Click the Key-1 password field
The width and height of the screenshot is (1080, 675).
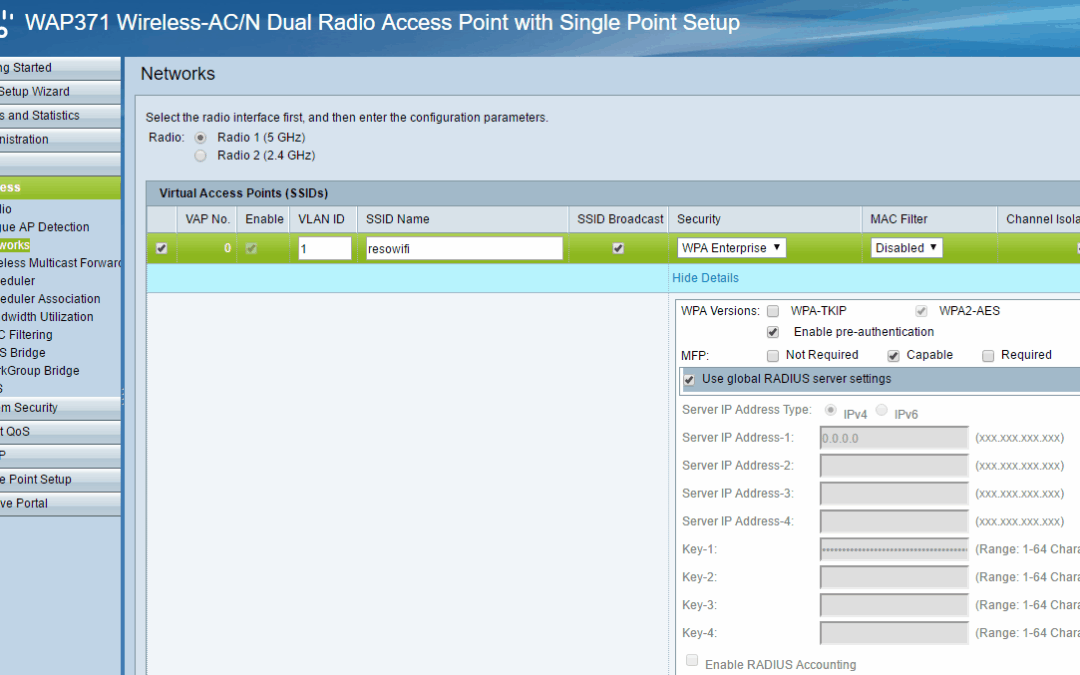tap(894, 550)
